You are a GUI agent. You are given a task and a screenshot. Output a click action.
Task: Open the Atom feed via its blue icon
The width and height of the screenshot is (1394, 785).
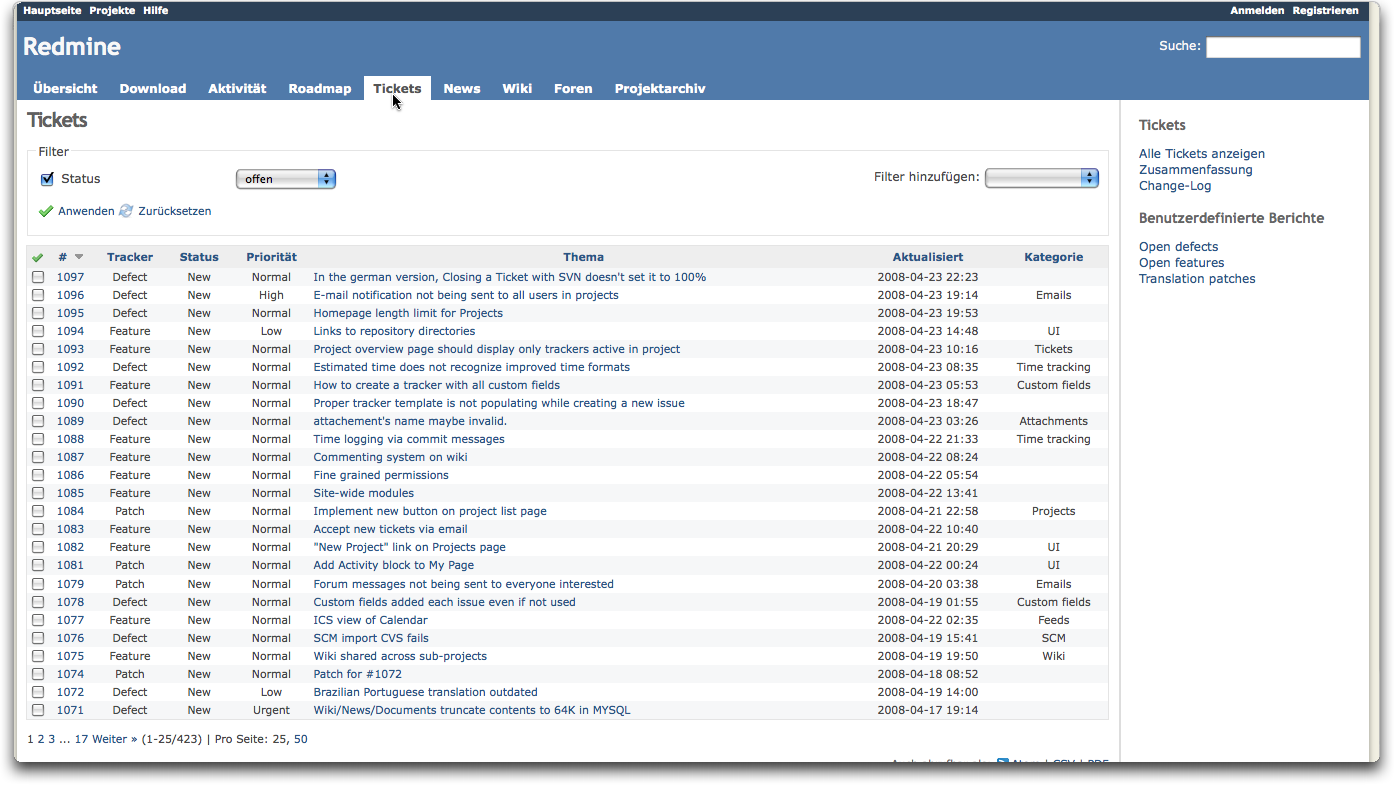pyautogui.click(x=1001, y=763)
